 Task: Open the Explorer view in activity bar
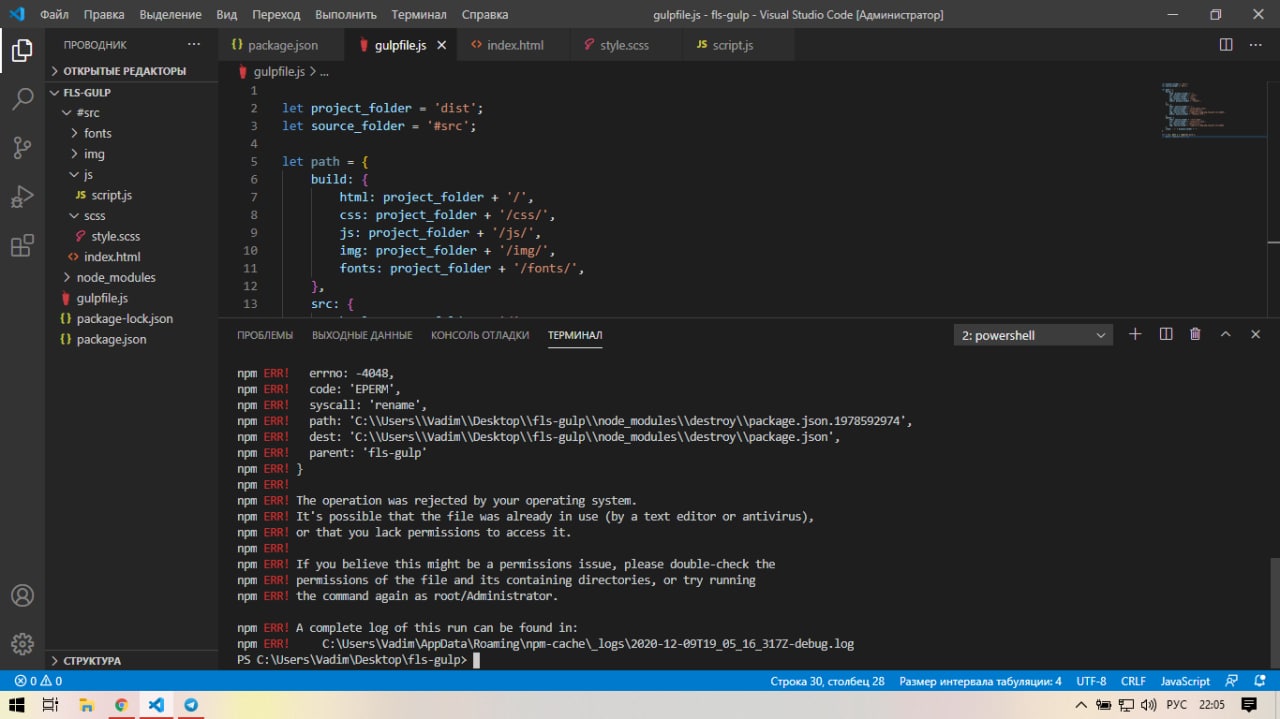pos(22,50)
